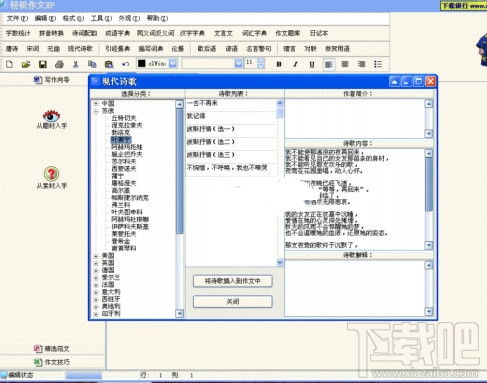Print the document with the printer icon
The width and height of the screenshot is (487, 383).
pos(59,64)
